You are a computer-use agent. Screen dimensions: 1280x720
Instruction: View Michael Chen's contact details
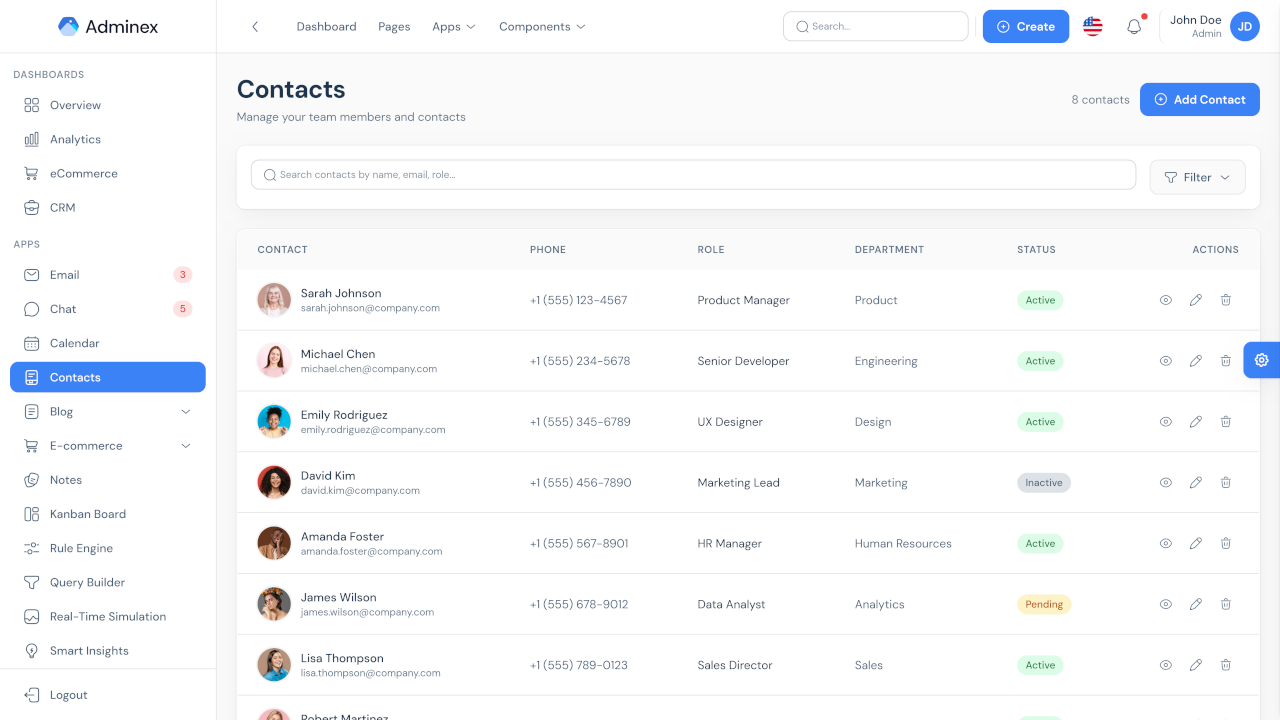pos(1166,361)
